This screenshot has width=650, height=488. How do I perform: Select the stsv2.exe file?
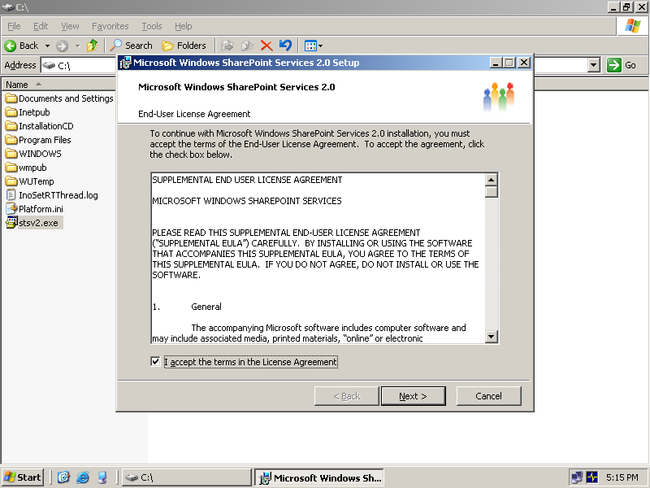[x=34, y=223]
